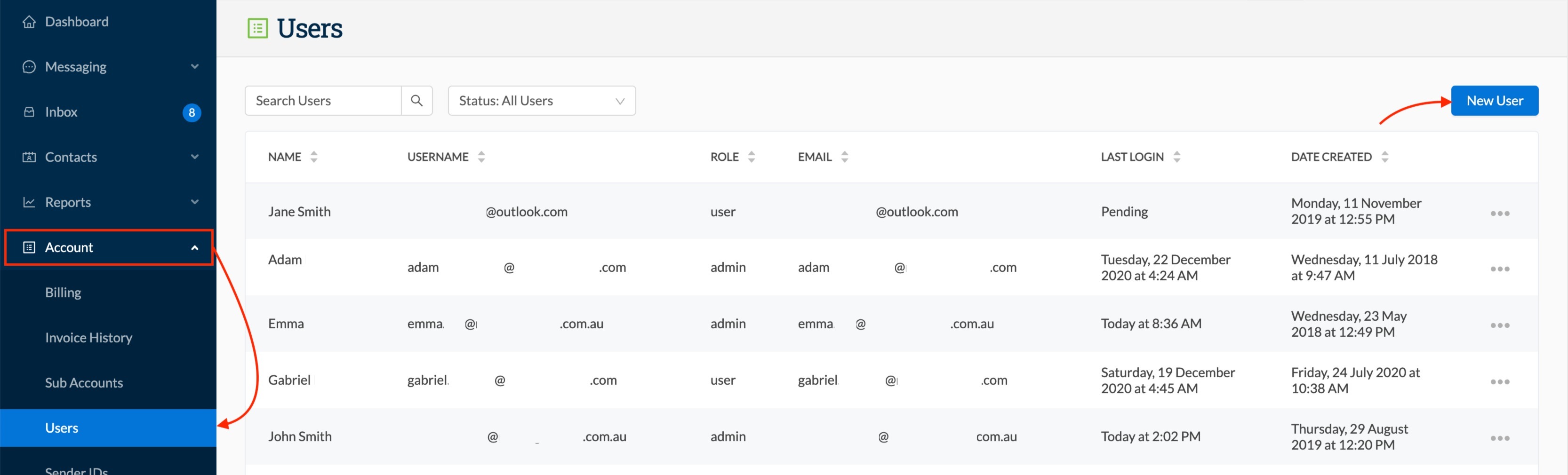Image resolution: width=1568 pixels, height=475 pixels.
Task: Click the New User button
Action: pyautogui.click(x=1495, y=100)
